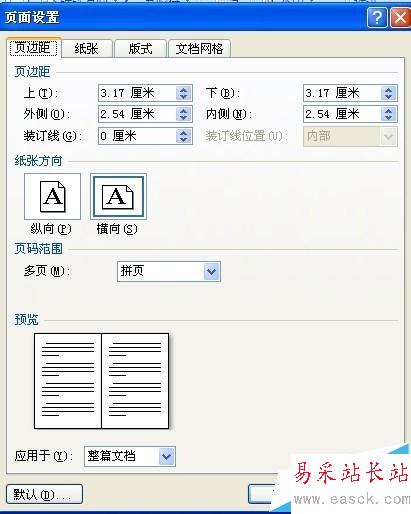Screen dimensions: 411x514
Task: Click the 内侧 margin value field
Action: click(x=342, y=114)
